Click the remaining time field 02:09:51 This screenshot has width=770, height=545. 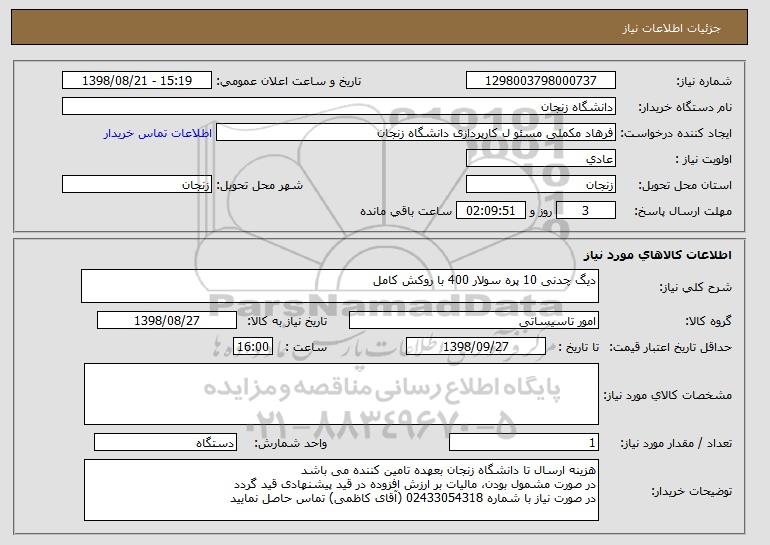(491, 211)
